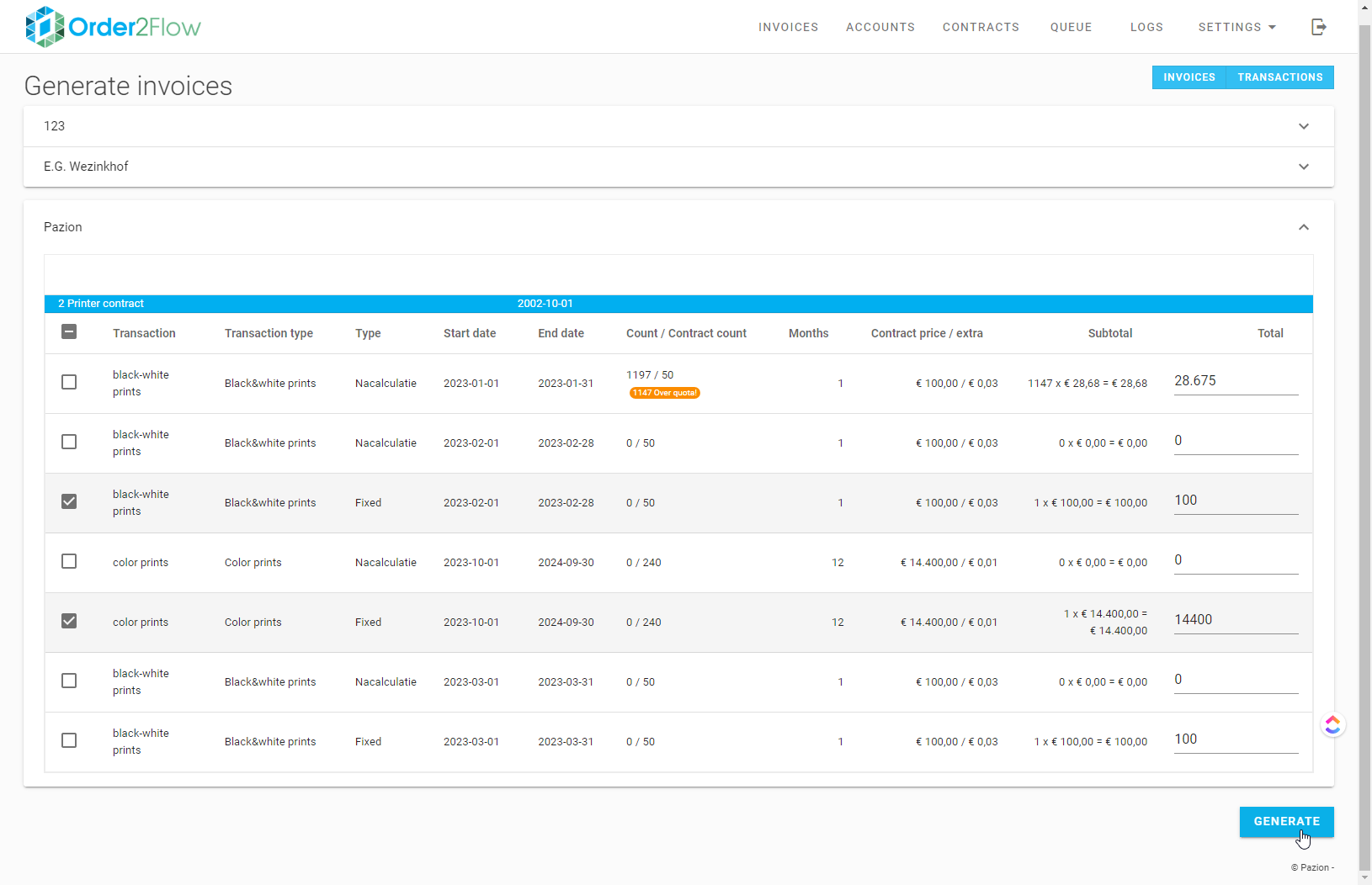Expand the 123 account panel
The image size is (1372, 885).
pyautogui.click(x=678, y=126)
